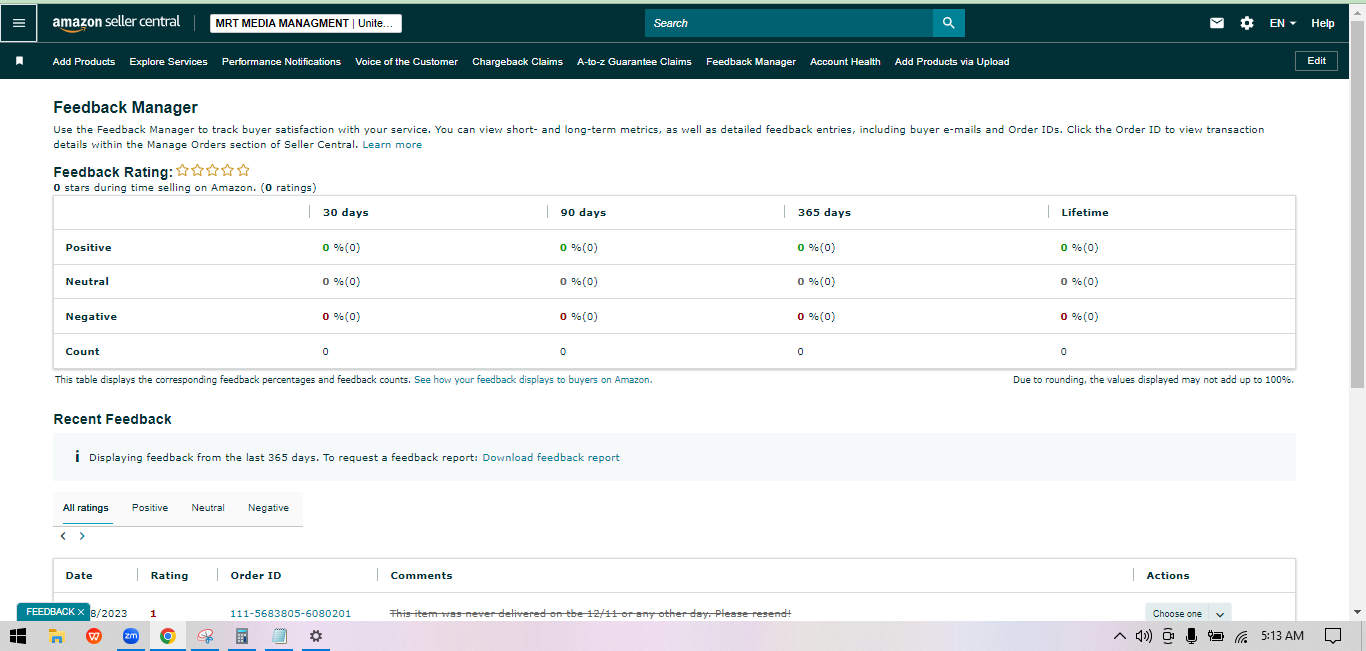
Task: Open Account Health from favorites bar
Action: pos(845,62)
